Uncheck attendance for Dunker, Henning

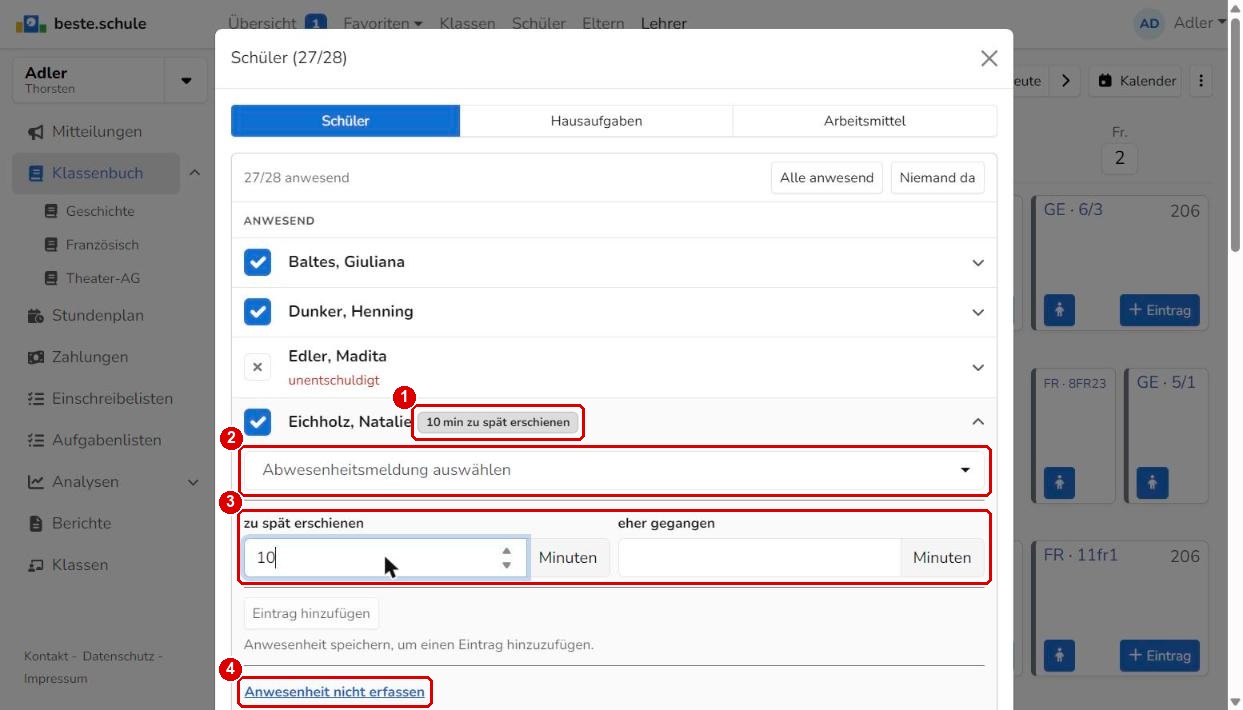point(258,312)
